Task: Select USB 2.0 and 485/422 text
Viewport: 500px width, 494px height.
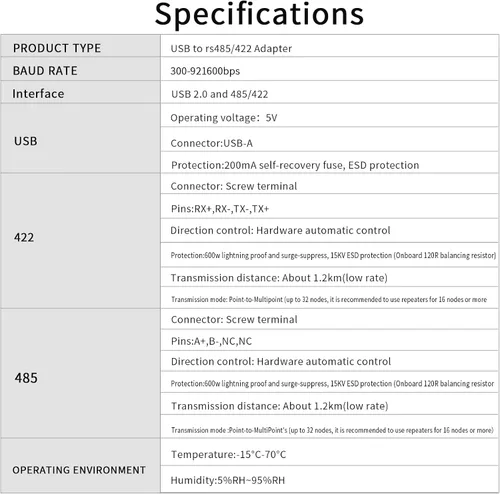Action: coord(220,94)
